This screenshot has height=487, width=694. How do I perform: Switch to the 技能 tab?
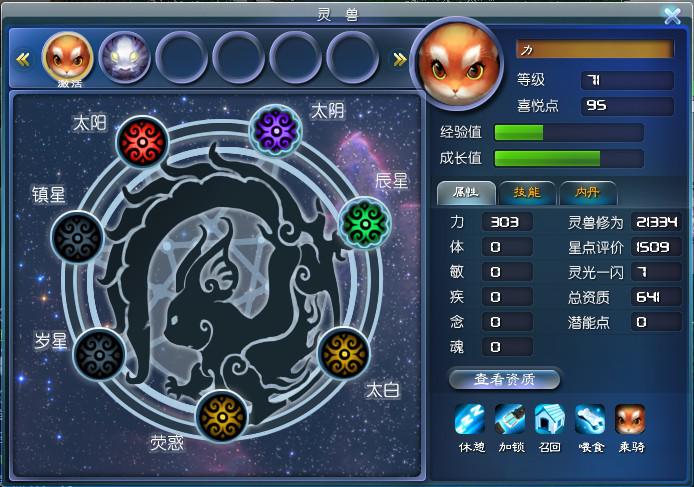pyautogui.click(x=527, y=193)
